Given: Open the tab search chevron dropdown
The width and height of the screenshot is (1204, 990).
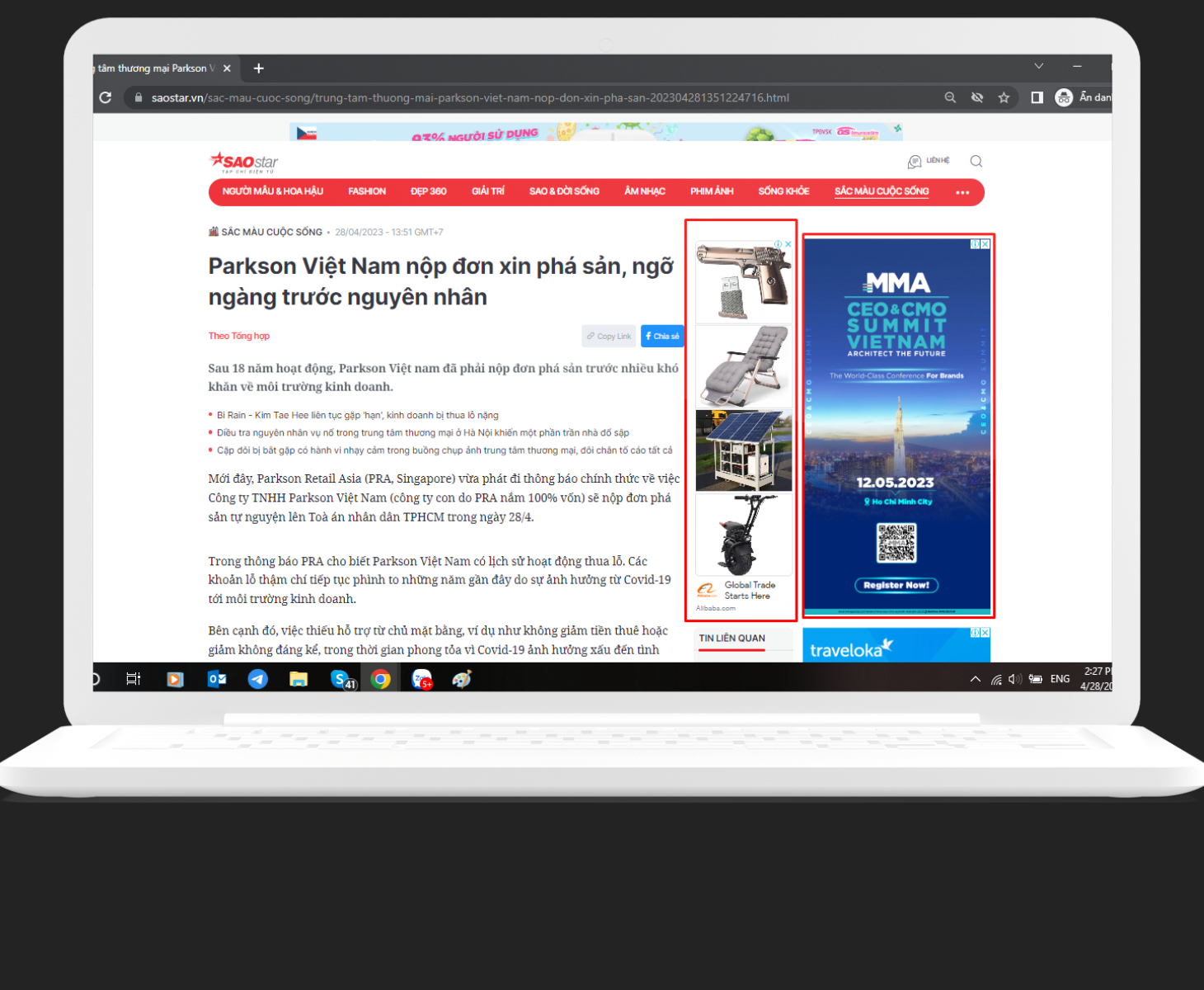Looking at the screenshot, I should pos(1039,66).
